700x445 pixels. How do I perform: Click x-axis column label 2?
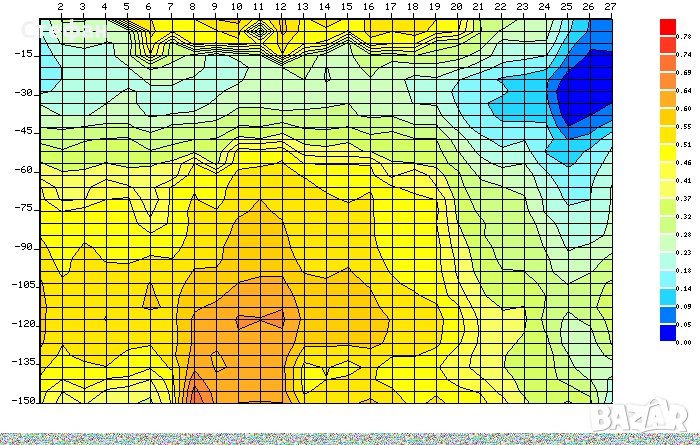(x=61, y=8)
